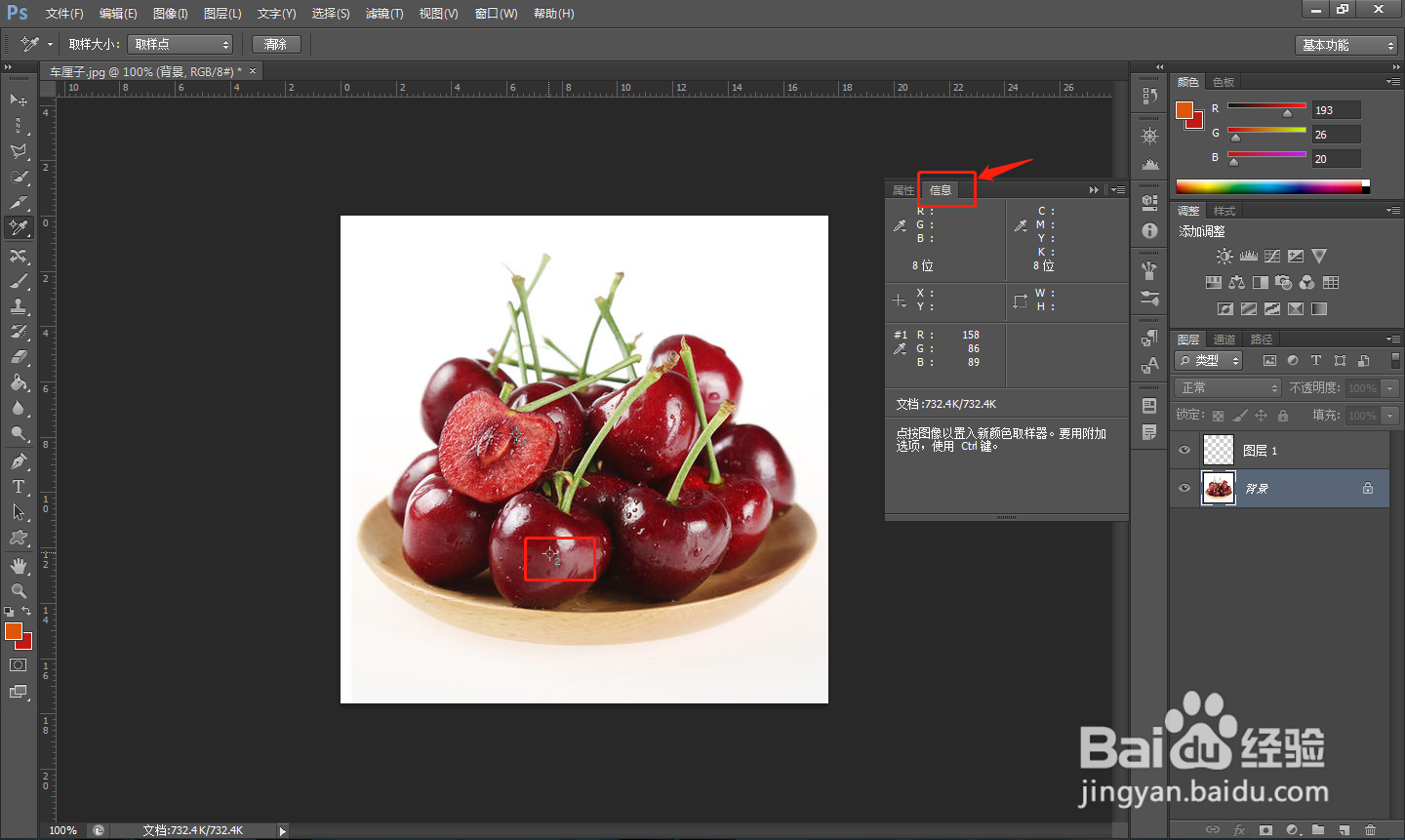1405x840 pixels.
Task: Add a Vibrance adjustment
Action: 1319,257
